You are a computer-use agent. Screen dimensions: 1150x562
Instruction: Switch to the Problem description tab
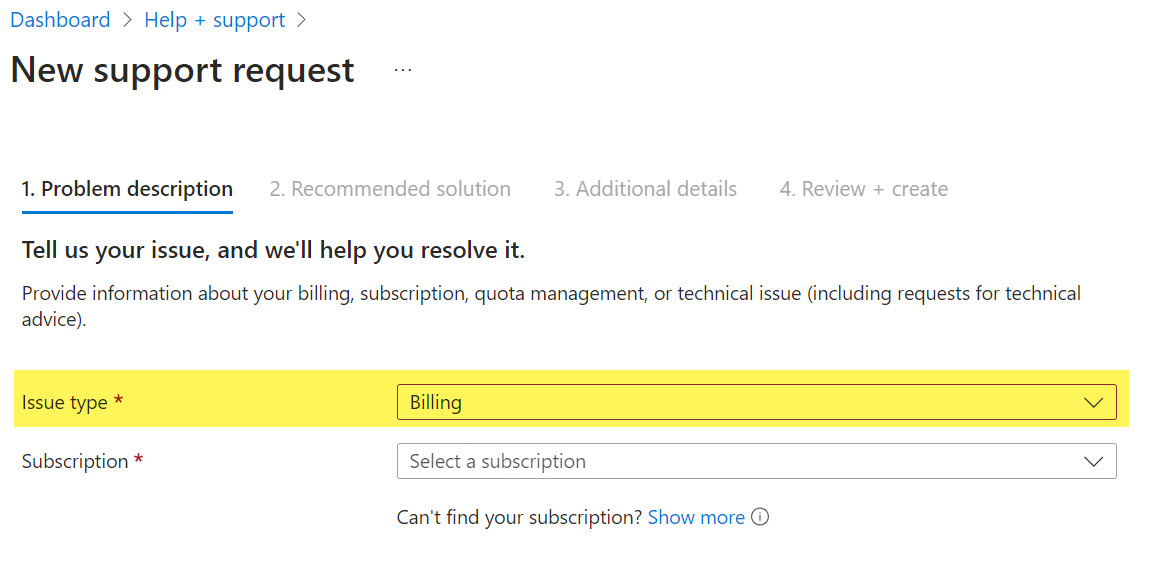pyautogui.click(x=128, y=189)
